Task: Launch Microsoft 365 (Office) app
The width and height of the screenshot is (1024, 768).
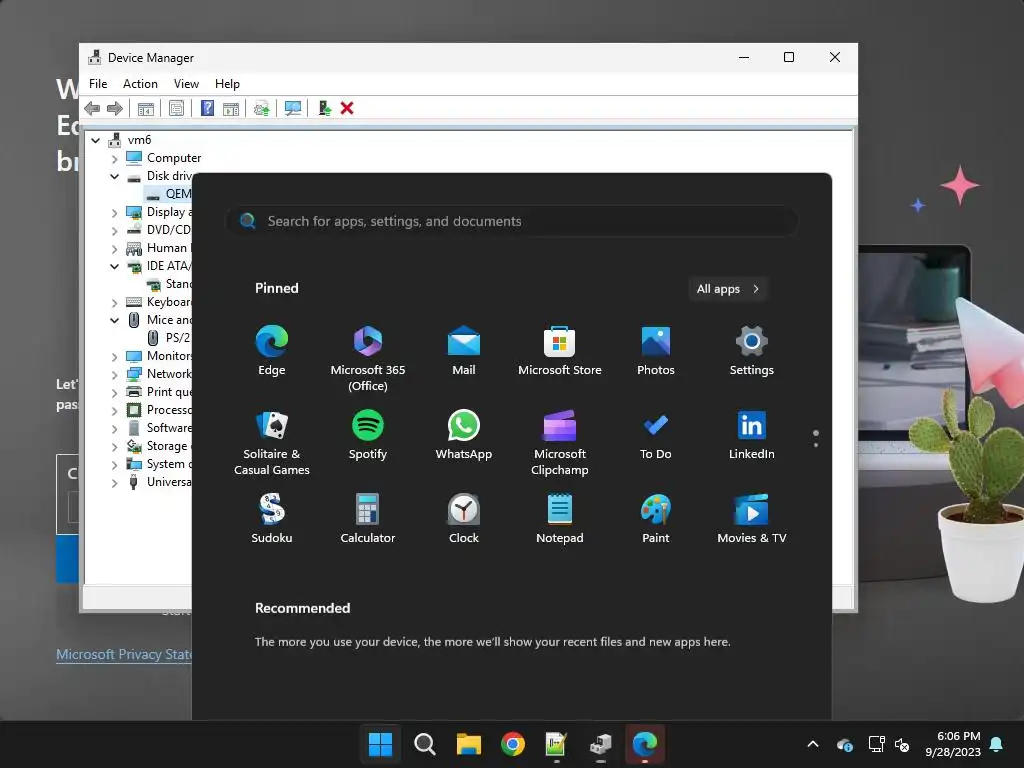Action: (368, 359)
